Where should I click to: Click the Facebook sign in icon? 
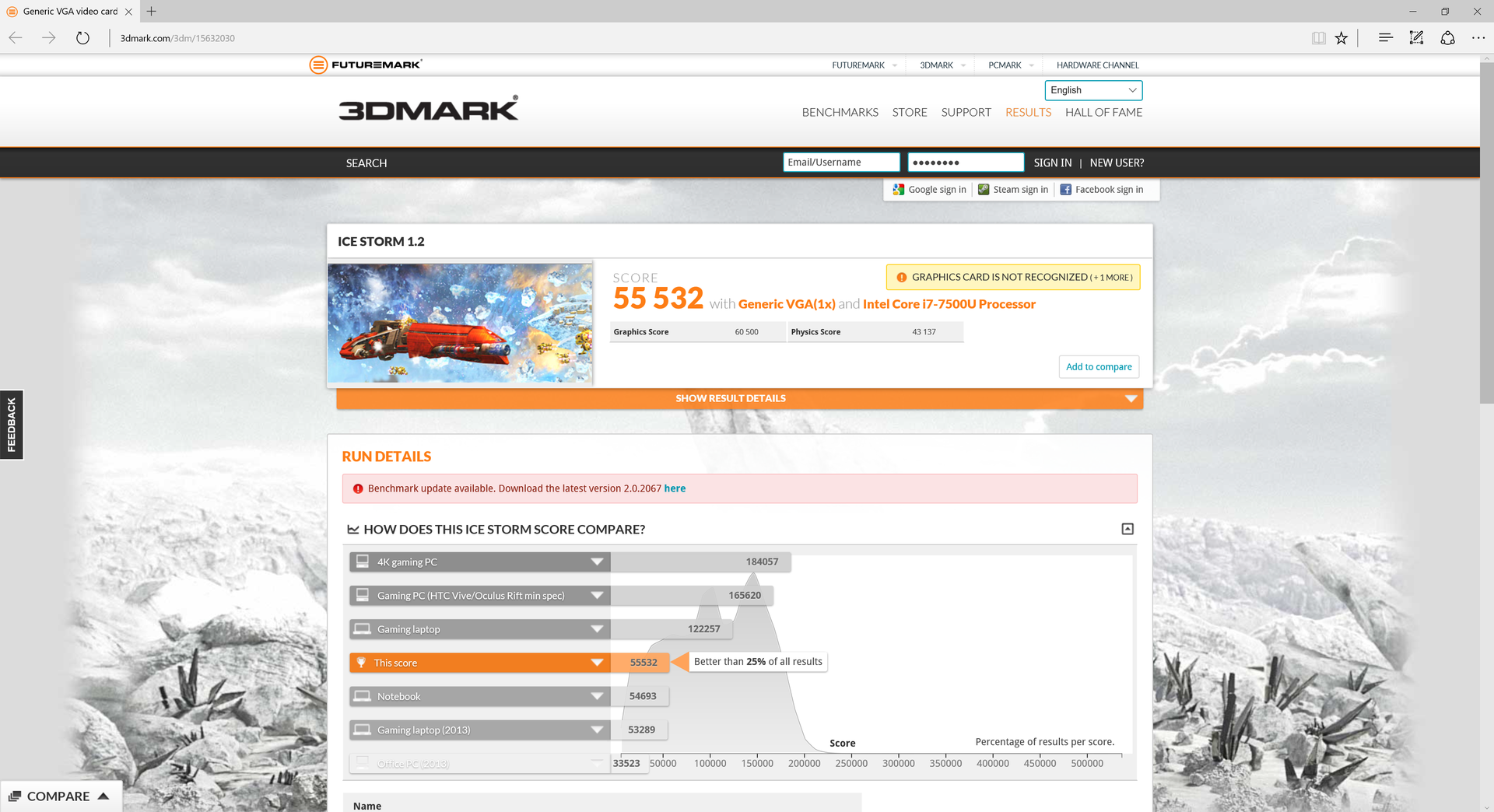pyautogui.click(x=1066, y=189)
